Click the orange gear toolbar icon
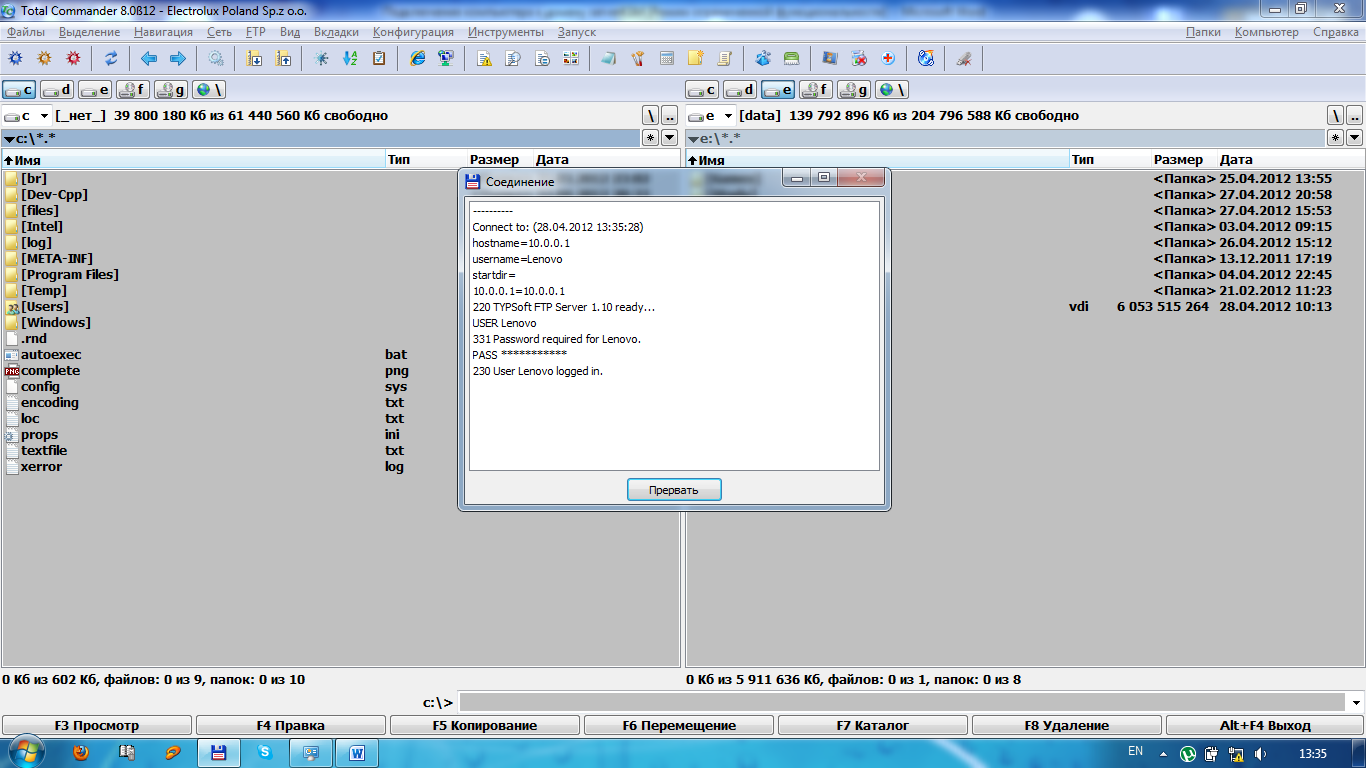Viewport: 1366px width, 768px height. click(44, 58)
